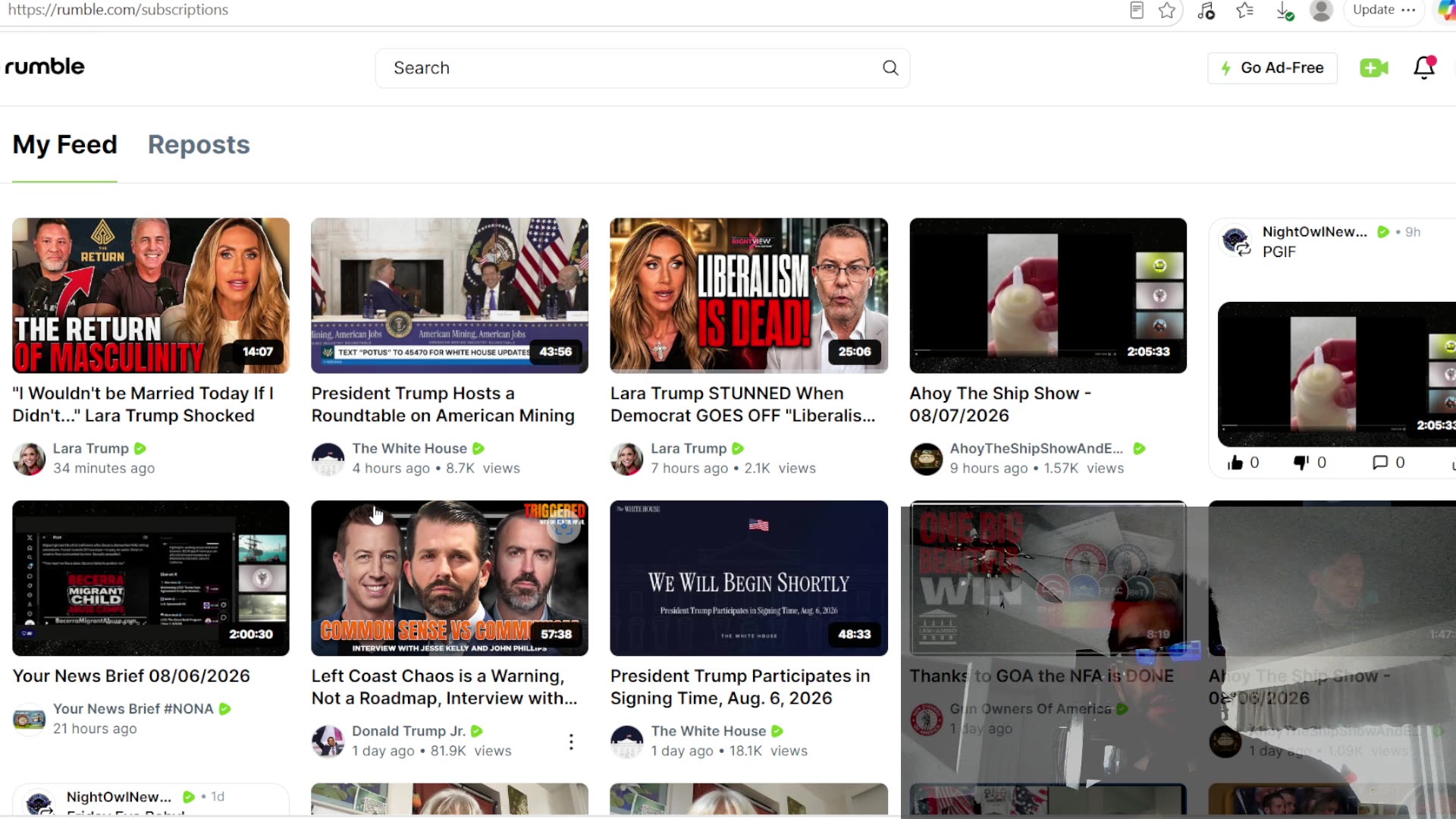Image resolution: width=1456 pixels, height=819 pixels.
Task: Switch to the Reposts tab
Action: coord(199,145)
